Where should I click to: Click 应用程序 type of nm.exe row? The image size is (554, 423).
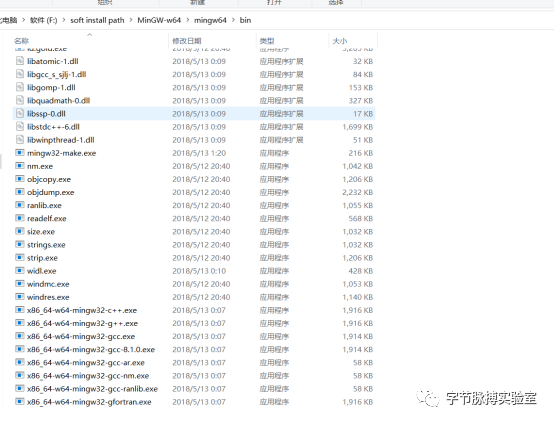(x=274, y=166)
